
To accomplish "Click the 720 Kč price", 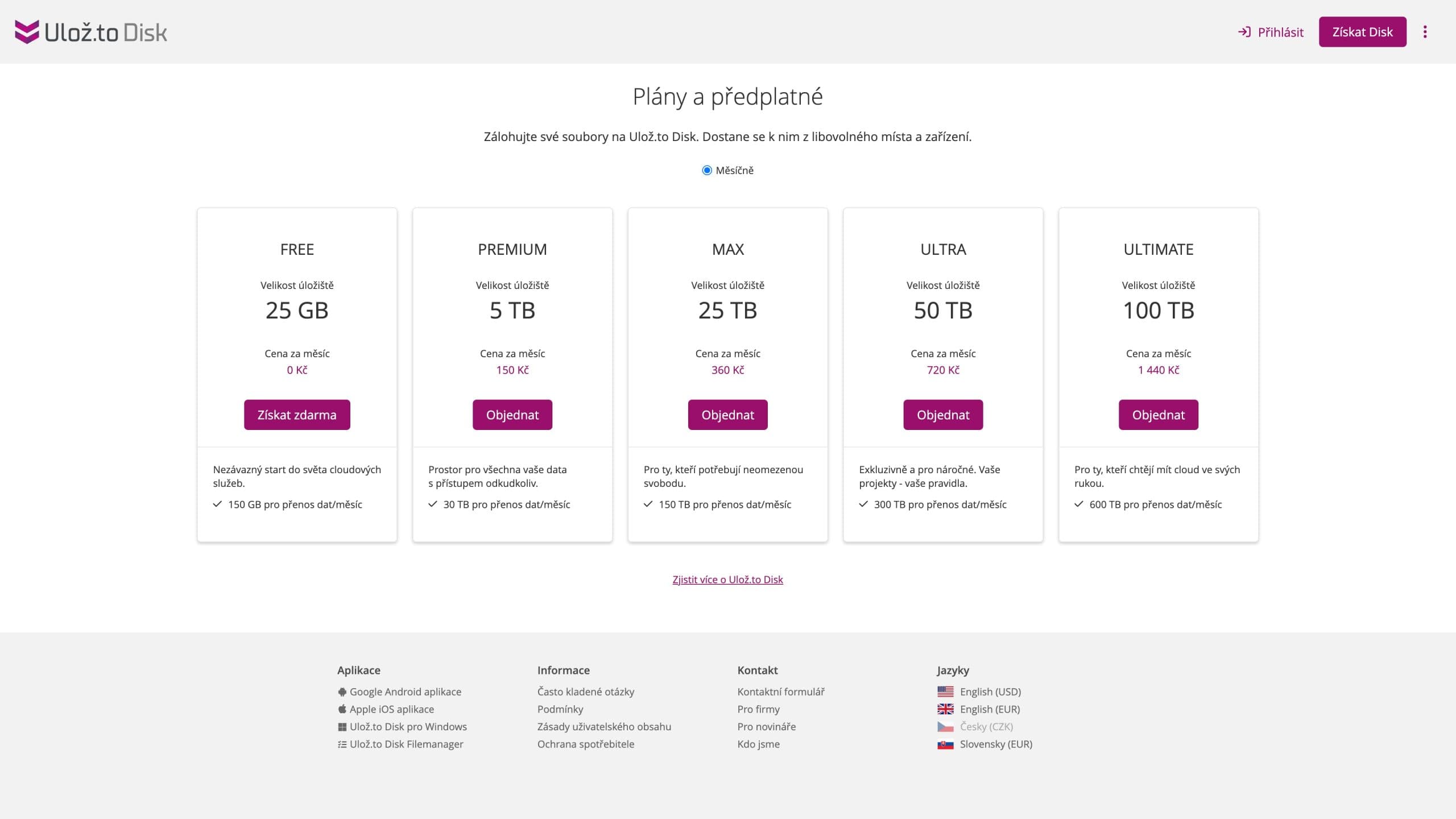I will coord(943,370).
